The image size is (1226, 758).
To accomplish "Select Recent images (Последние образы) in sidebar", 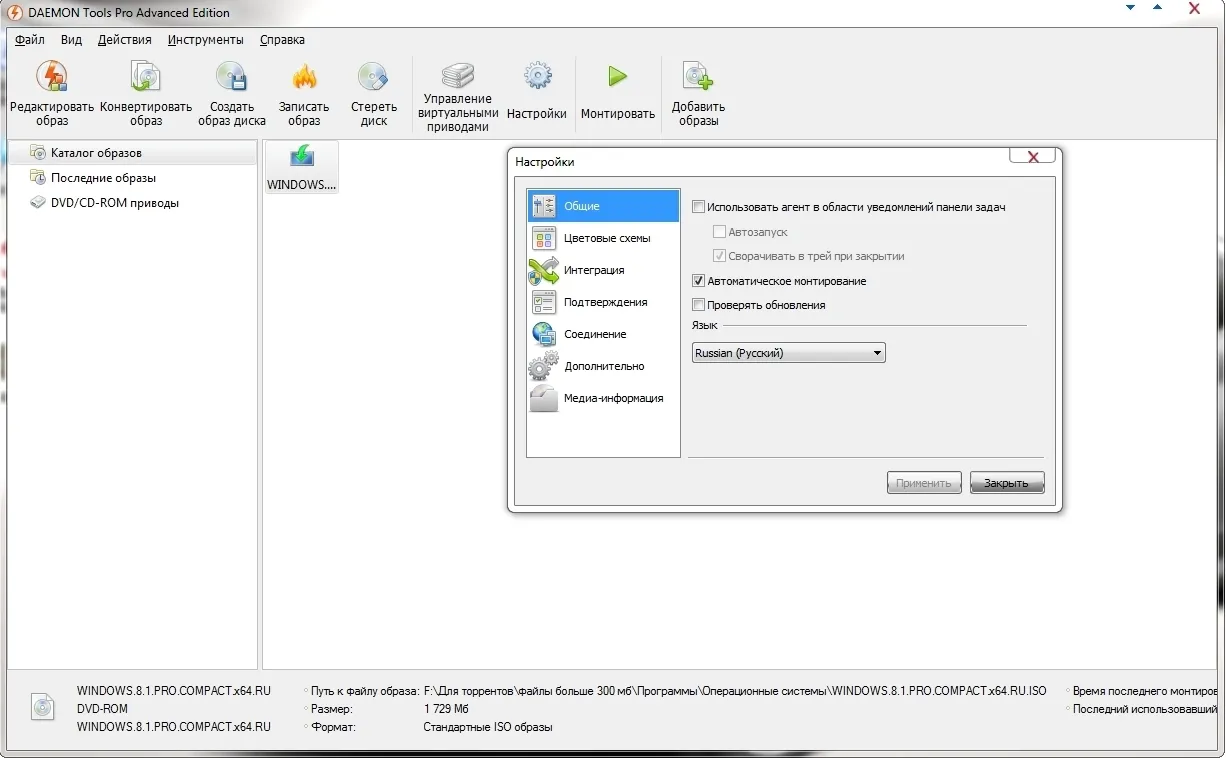I will pos(103,178).
